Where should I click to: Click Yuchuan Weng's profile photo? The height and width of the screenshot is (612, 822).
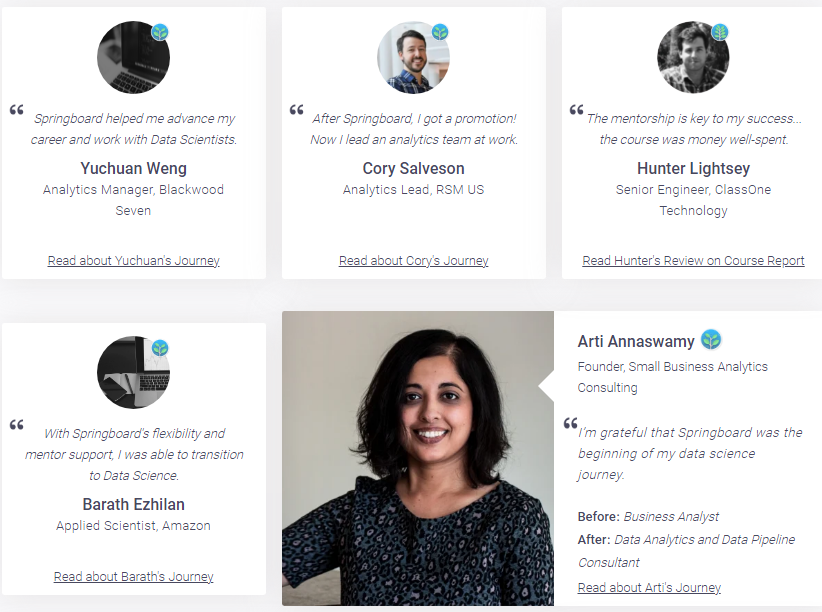pos(131,59)
